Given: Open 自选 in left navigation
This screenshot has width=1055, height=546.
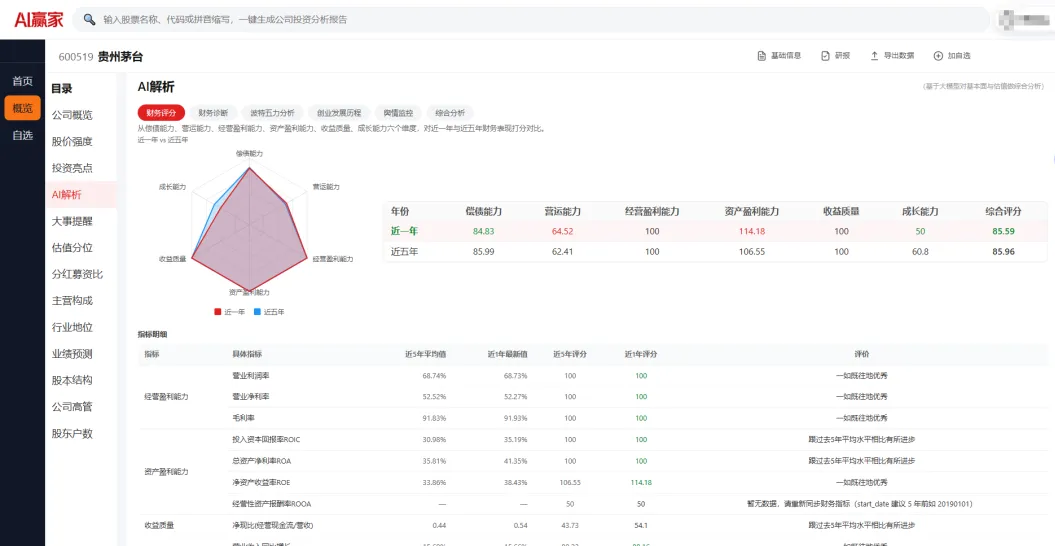Looking at the screenshot, I should pyautogui.click(x=22, y=135).
